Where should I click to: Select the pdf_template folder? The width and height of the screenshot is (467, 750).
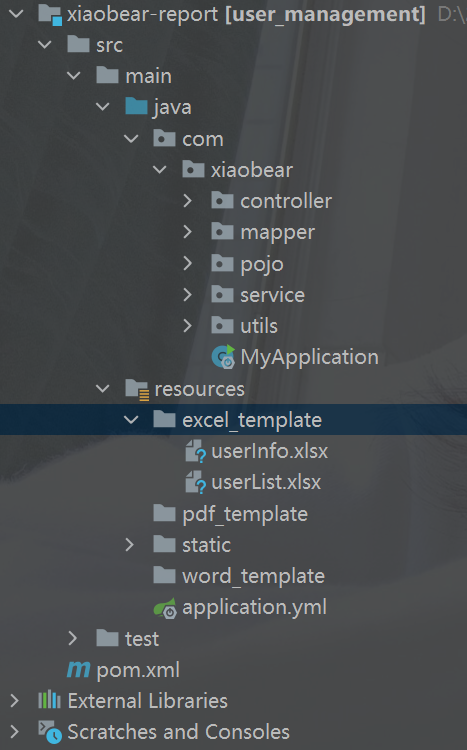pyautogui.click(x=245, y=514)
